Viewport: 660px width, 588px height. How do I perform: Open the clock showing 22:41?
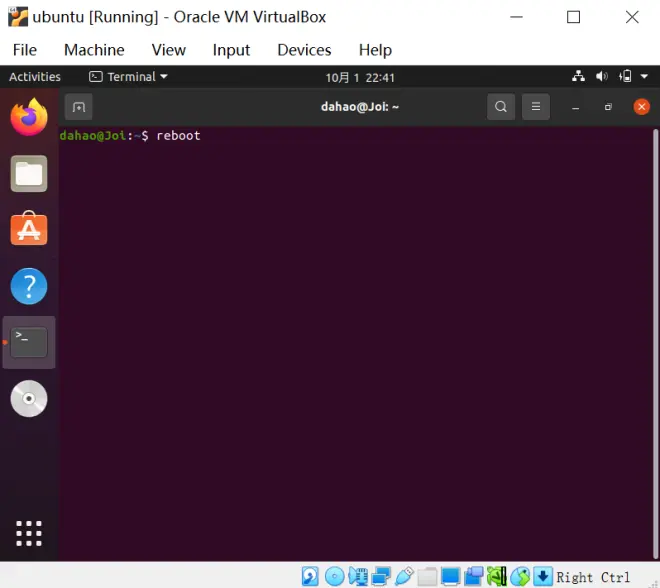360,77
